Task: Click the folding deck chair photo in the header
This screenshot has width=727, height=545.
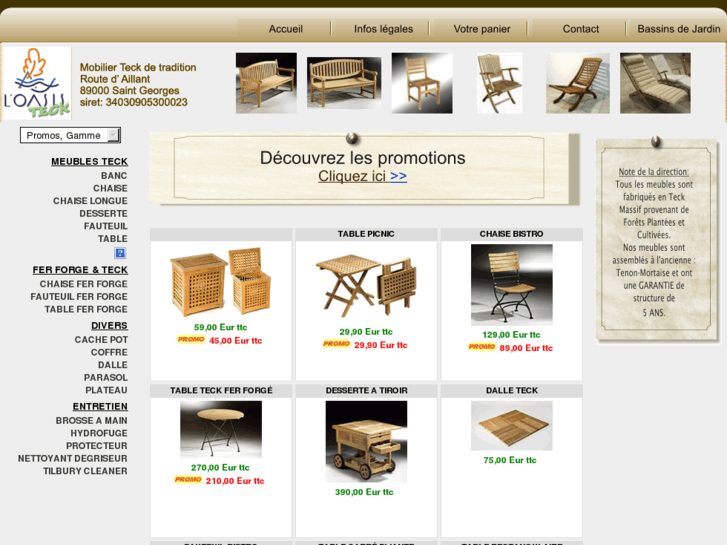Action: click(578, 83)
